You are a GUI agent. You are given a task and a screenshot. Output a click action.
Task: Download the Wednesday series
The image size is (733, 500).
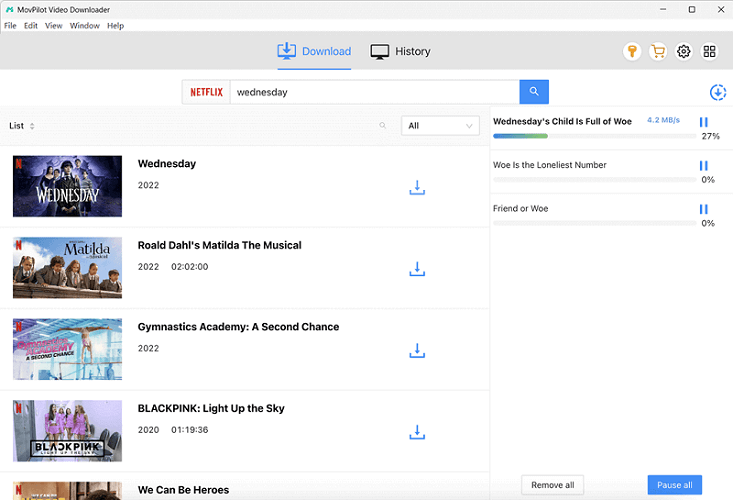click(x=417, y=188)
